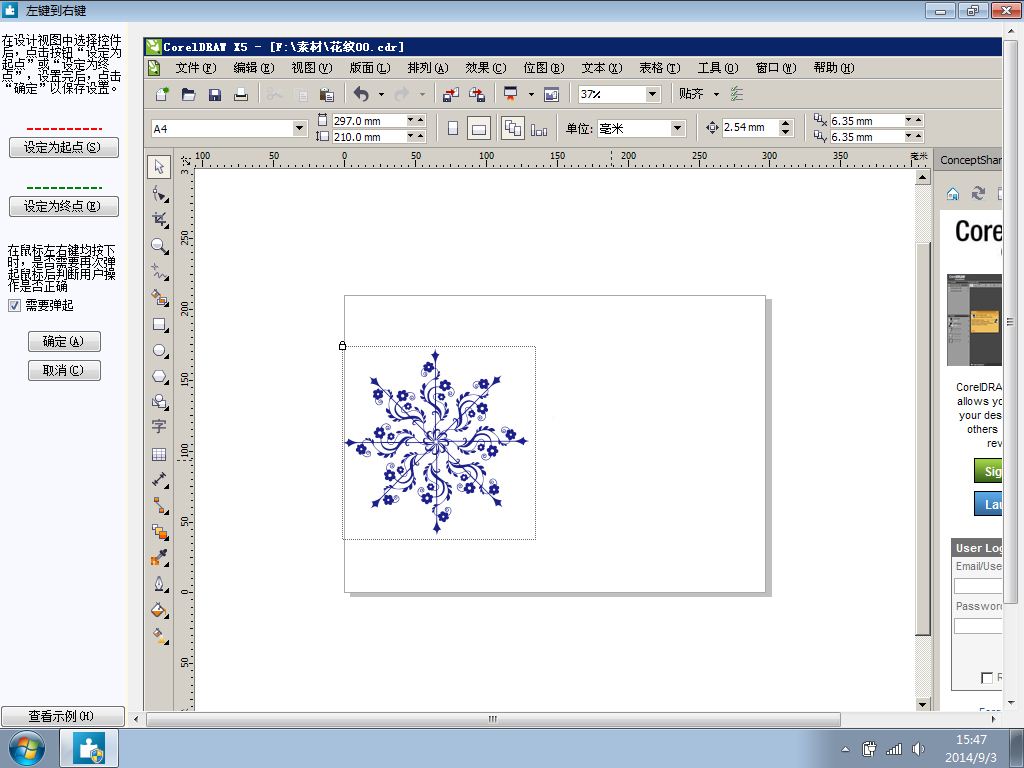1024x768 pixels.
Task: Click the Windows Start orb
Action: 27,748
